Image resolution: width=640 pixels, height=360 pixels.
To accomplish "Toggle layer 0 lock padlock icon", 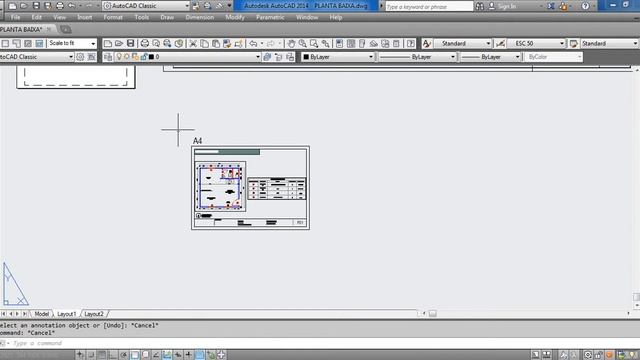I will pyautogui.click(x=143, y=57).
